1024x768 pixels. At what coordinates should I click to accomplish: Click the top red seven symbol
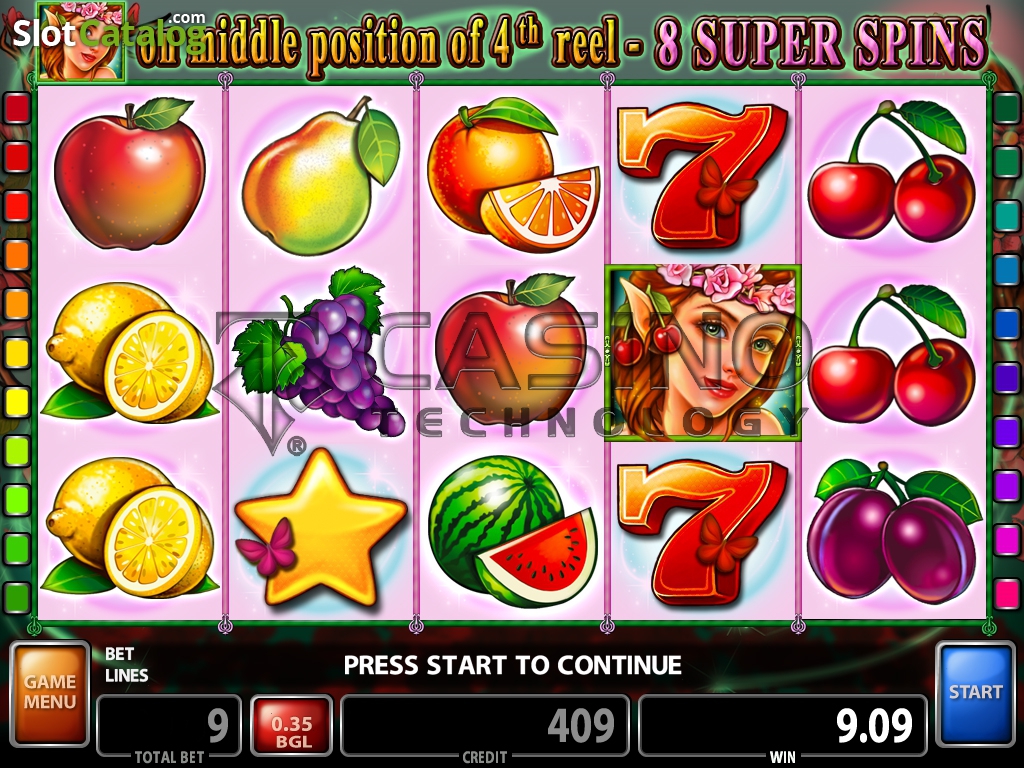pyautogui.click(x=702, y=175)
